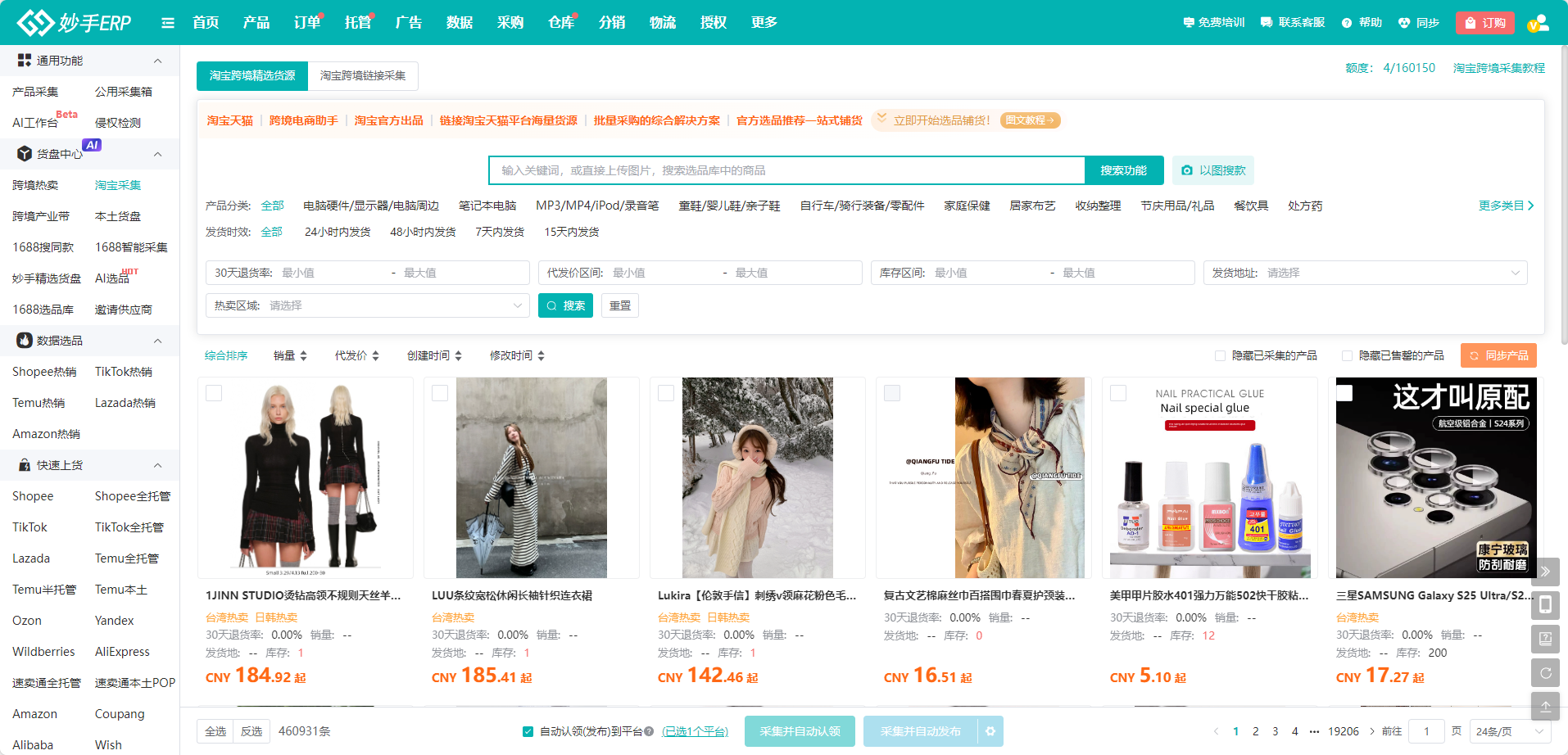Toggle the hamburger sidebar menu icon
This screenshot has width=1568, height=755.
point(168,23)
